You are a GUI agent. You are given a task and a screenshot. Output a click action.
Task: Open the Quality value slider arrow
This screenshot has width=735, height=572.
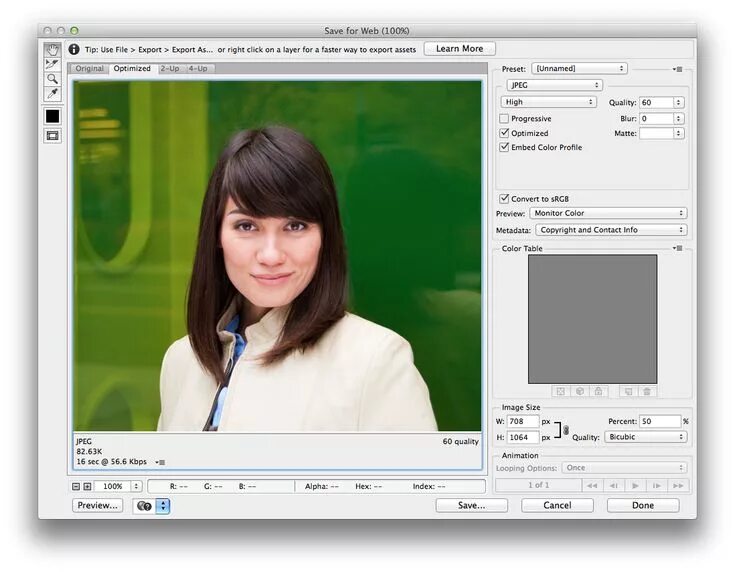(x=678, y=102)
